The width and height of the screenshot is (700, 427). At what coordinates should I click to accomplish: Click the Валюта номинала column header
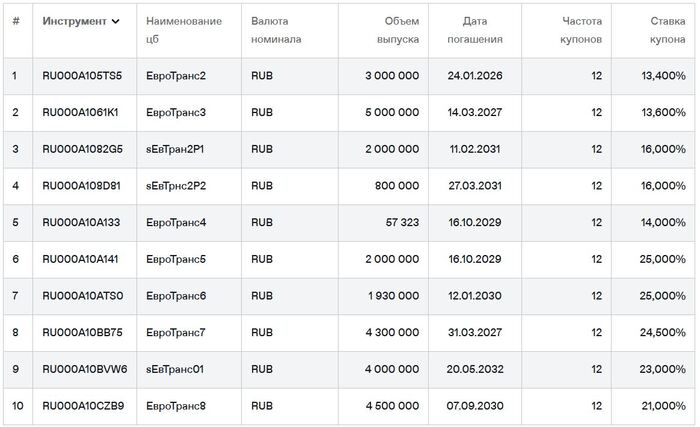coord(274,30)
